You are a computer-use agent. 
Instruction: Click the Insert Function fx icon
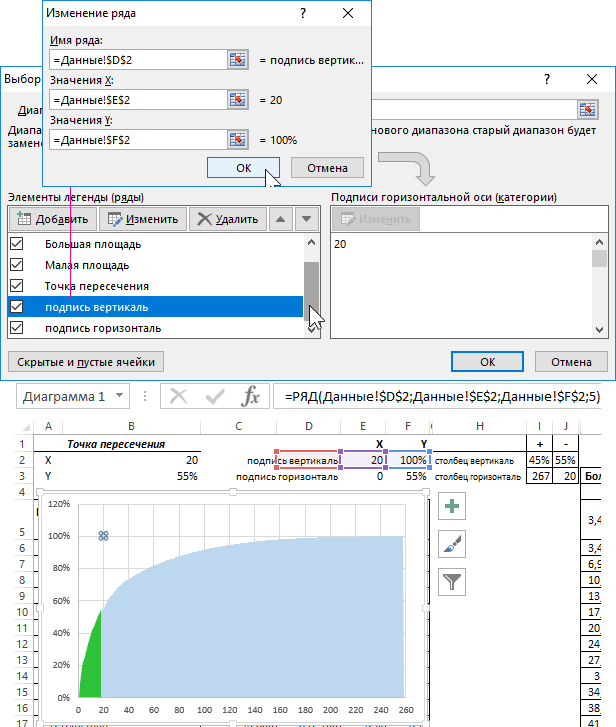[x=252, y=397]
